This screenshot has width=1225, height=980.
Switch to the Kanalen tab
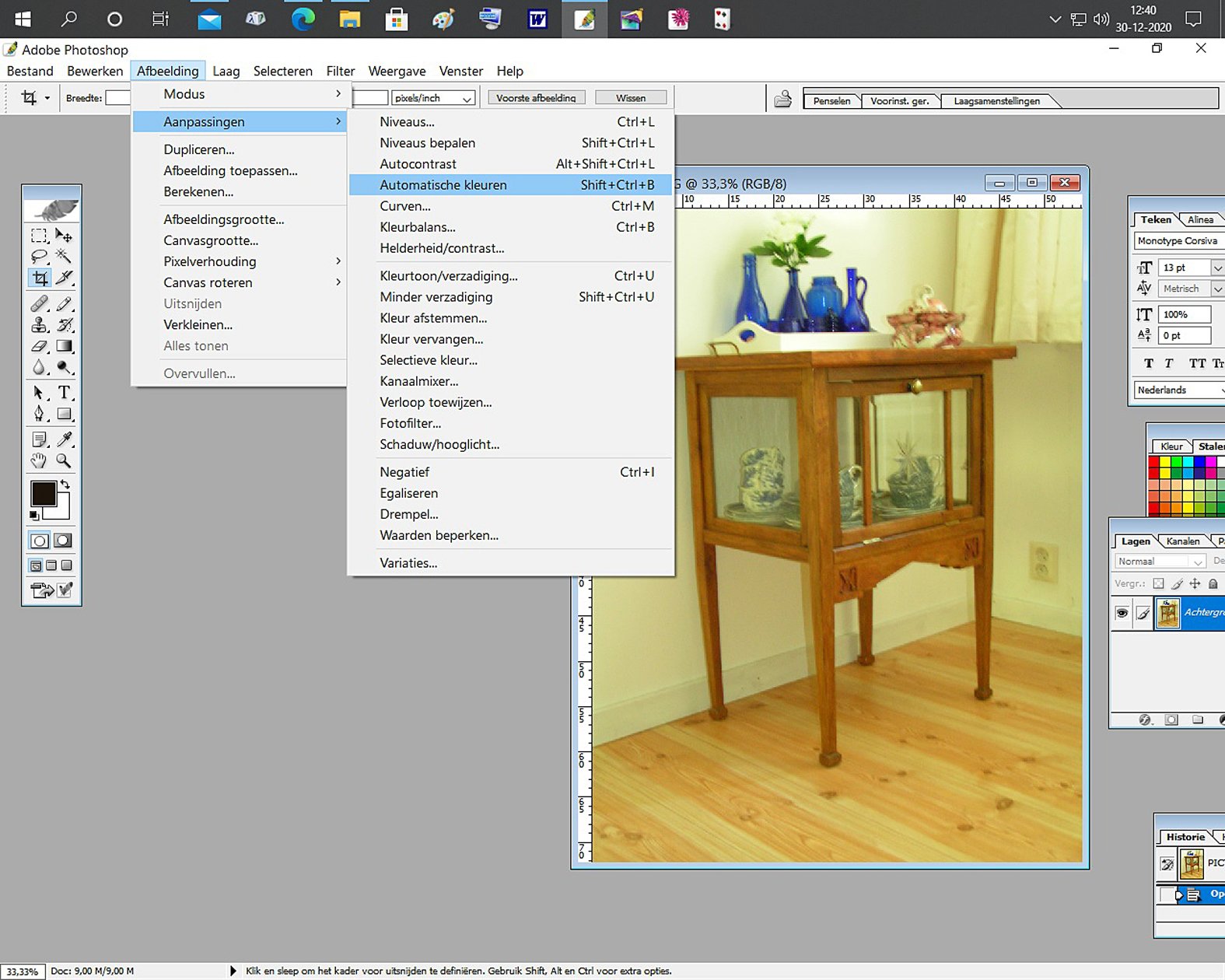tap(1182, 541)
